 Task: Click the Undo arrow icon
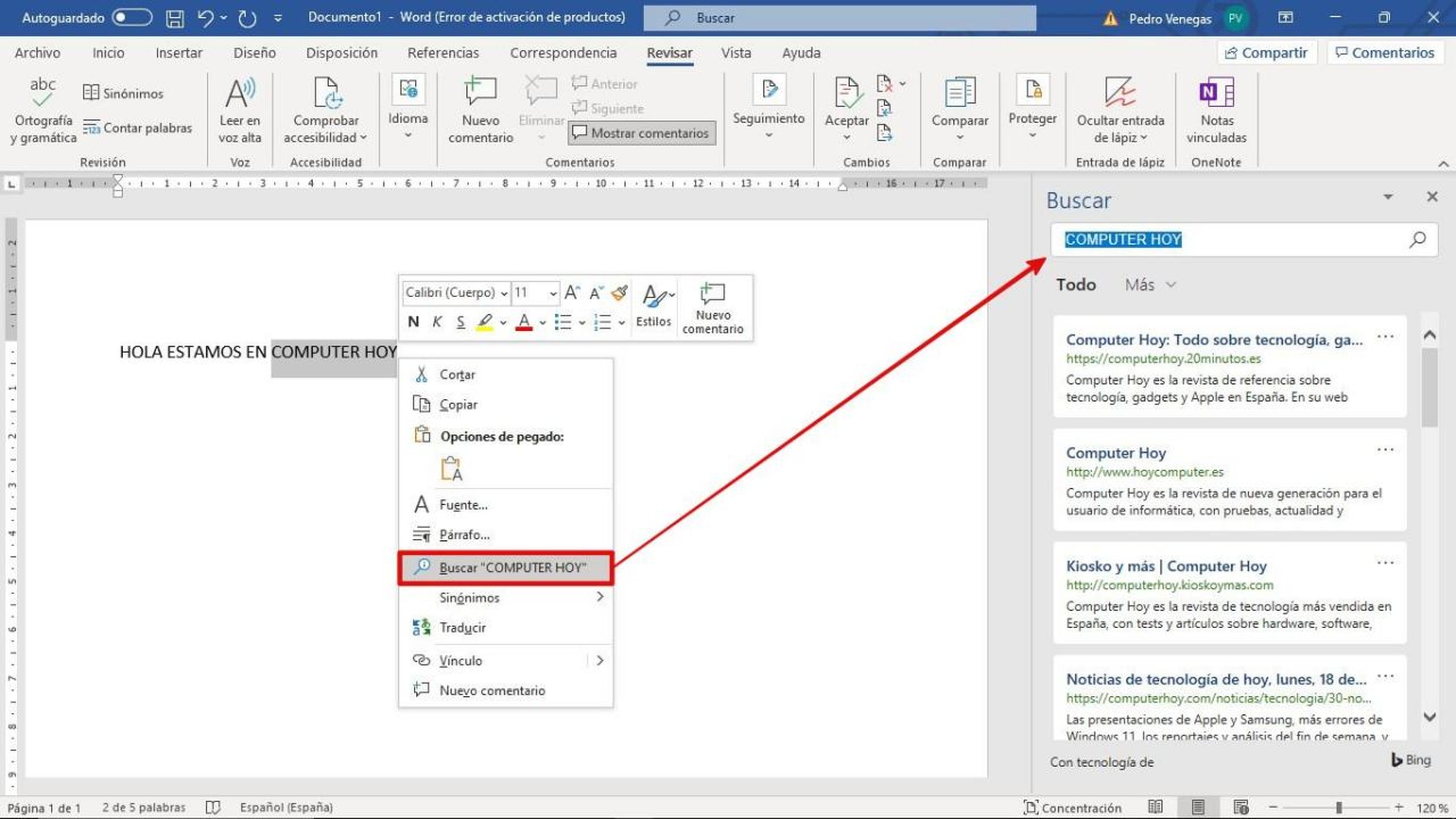coord(206,18)
